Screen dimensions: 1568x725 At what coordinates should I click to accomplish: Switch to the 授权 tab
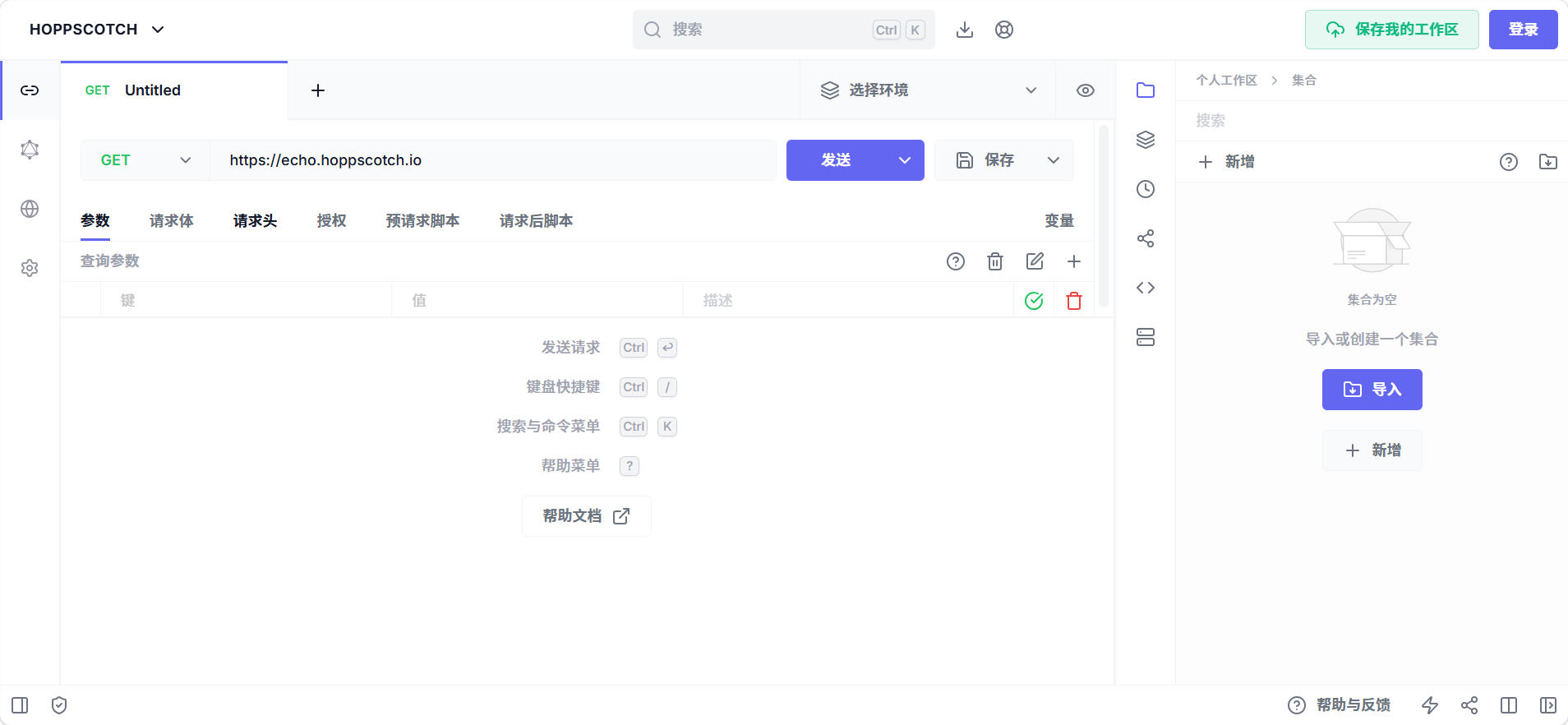tap(332, 220)
